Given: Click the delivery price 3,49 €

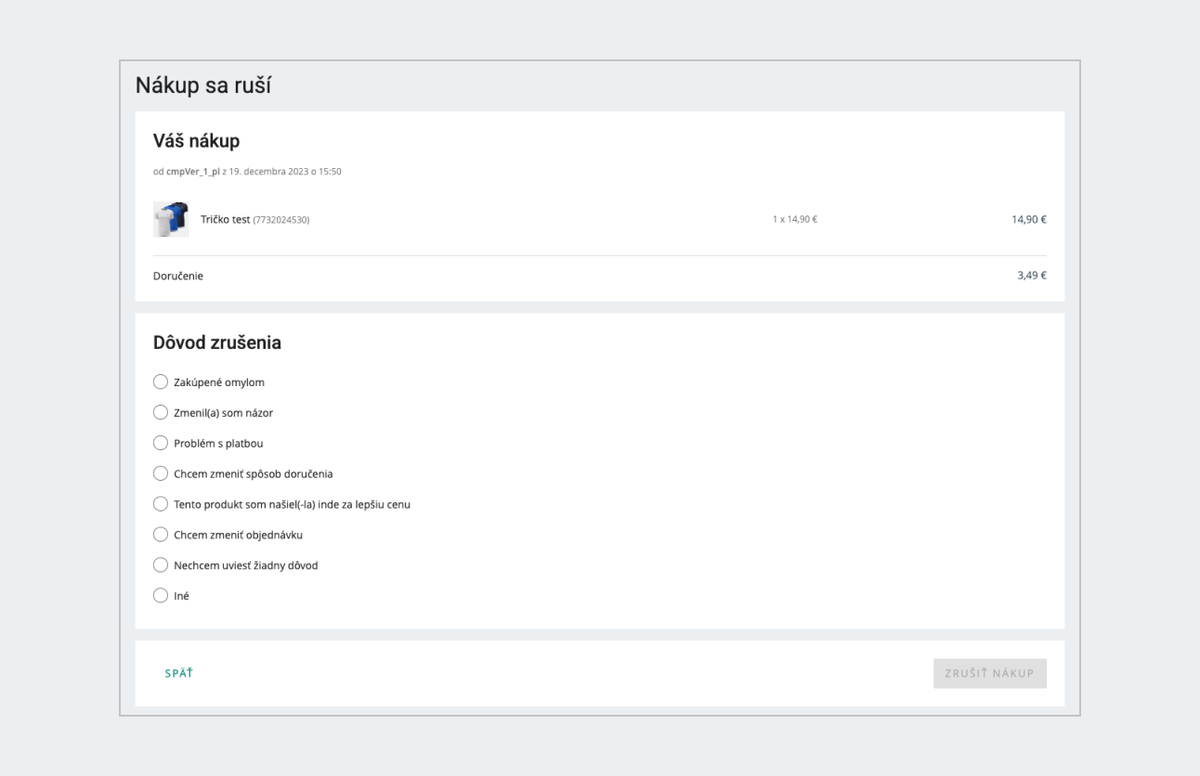Looking at the screenshot, I should 1032,275.
